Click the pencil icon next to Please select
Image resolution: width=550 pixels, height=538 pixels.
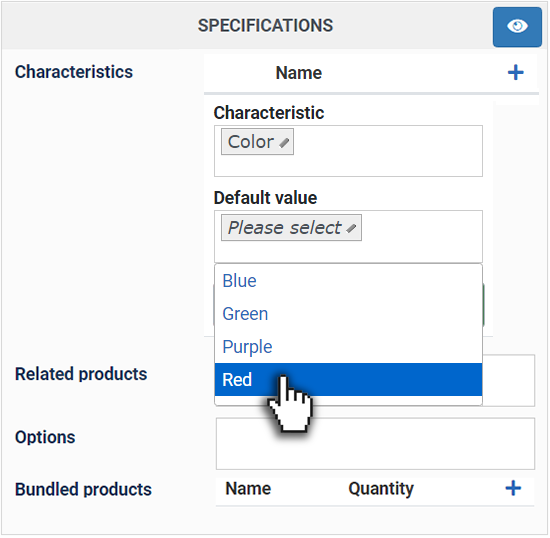pyautogui.click(x=351, y=229)
